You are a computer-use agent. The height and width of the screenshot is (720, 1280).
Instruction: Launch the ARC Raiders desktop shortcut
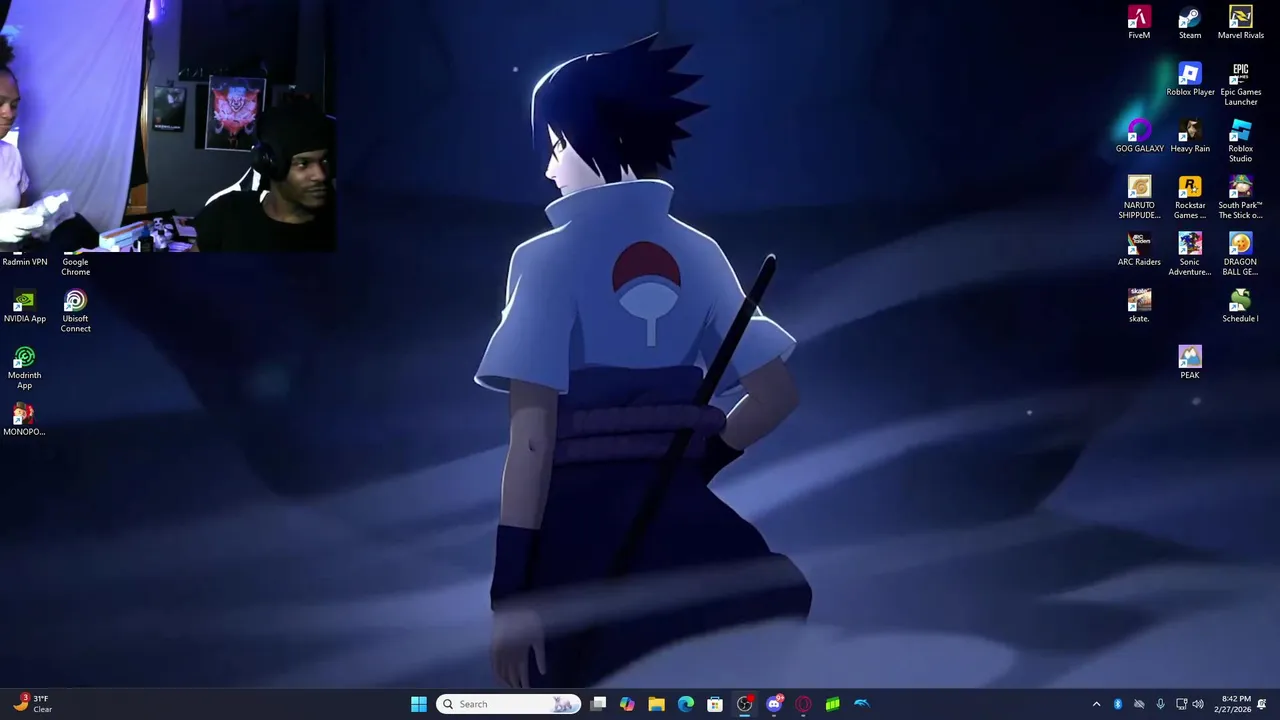1139,250
